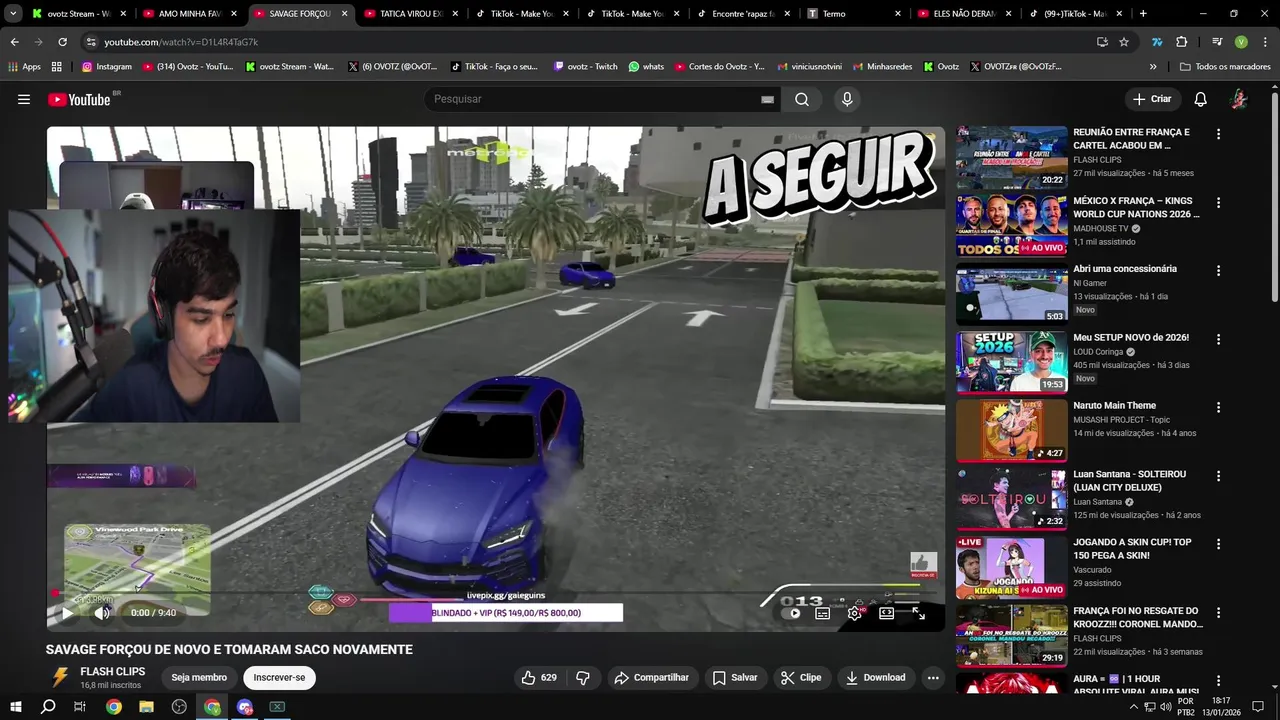Open the Meu SETUP NOVO de 2026 thumbnail
Image resolution: width=1280 pixels, height=720 pixels.
coord(1012,362)
